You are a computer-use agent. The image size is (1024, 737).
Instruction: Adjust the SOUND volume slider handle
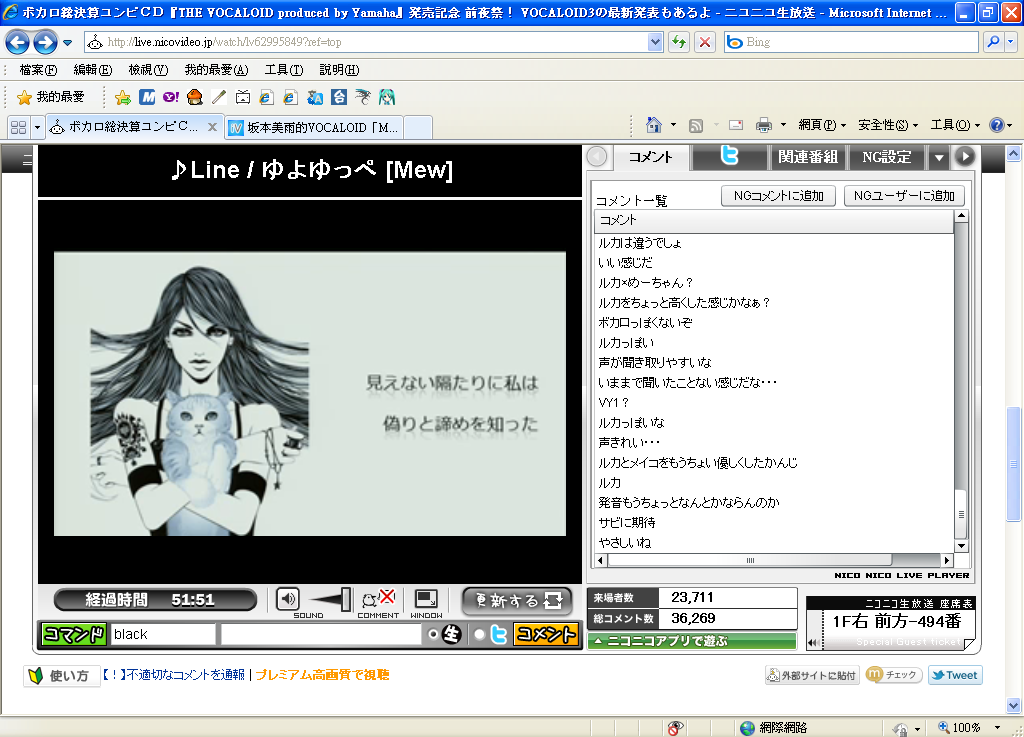345,599
